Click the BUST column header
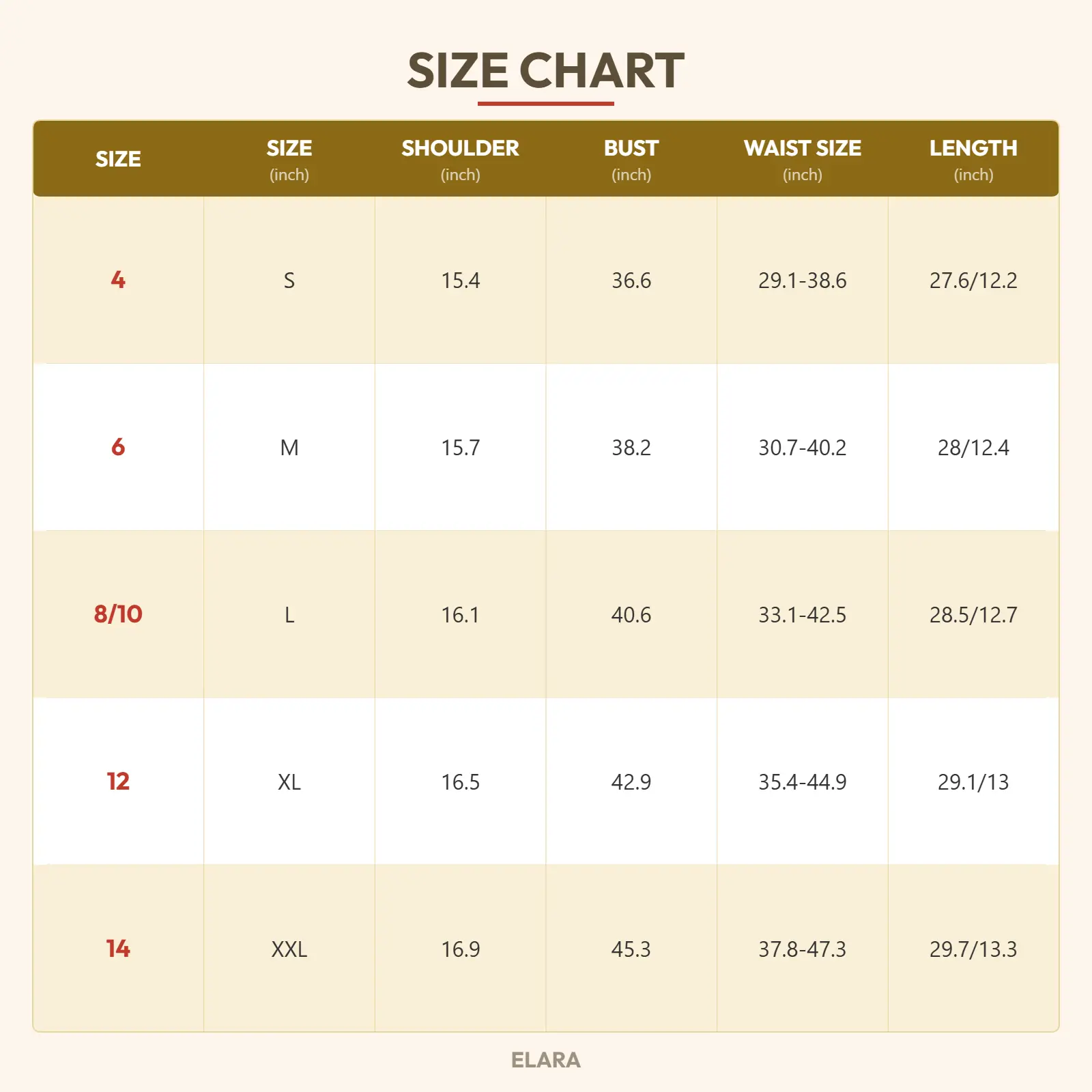The width and height of the screenshot is (1092, 1092). [631, 149]
